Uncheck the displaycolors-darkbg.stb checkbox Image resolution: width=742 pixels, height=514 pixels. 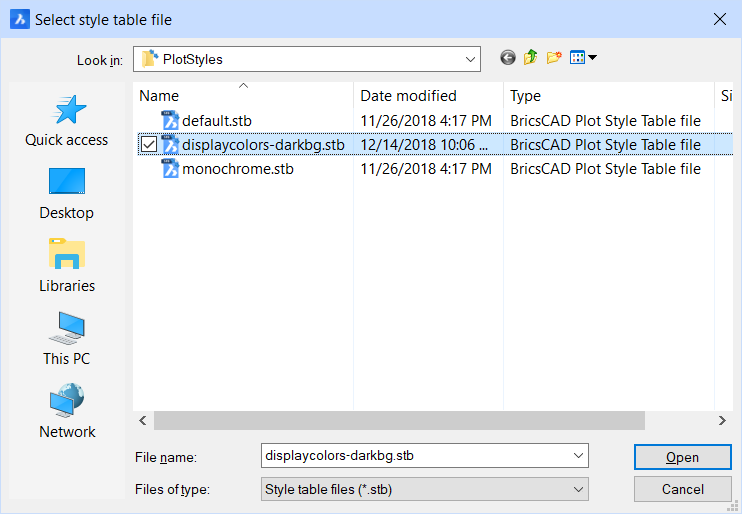(x=149, y=144)
